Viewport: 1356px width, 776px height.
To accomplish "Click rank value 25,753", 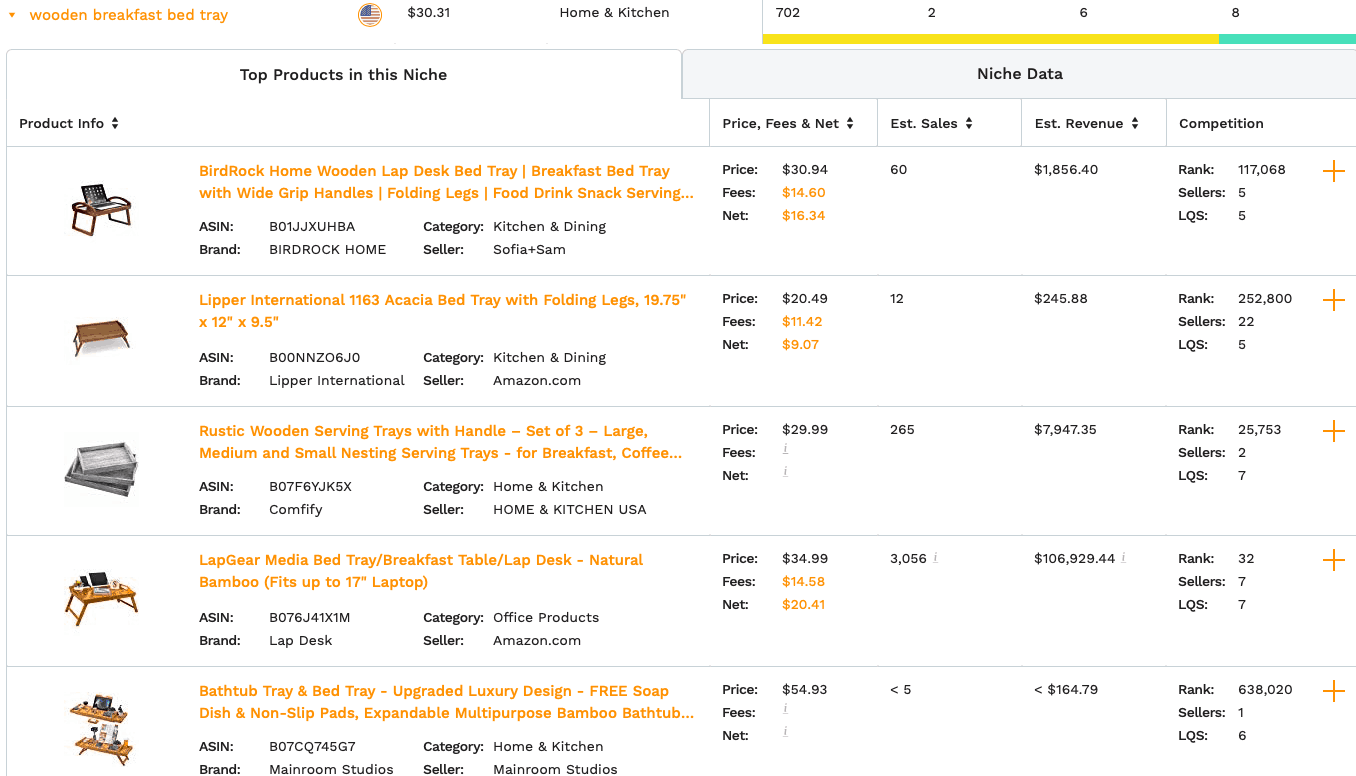I will pyautogui.click(x=1260, y=429).
